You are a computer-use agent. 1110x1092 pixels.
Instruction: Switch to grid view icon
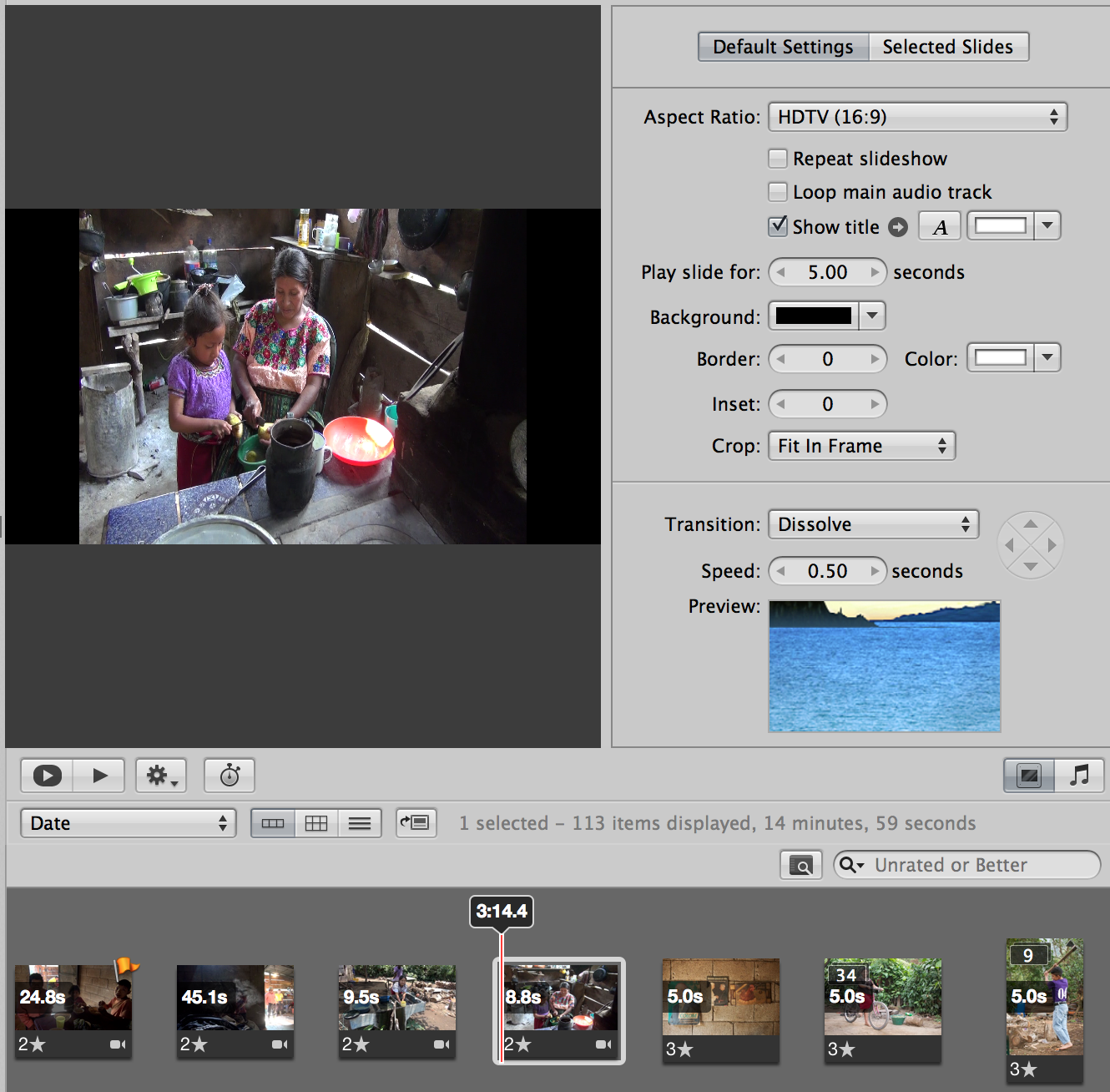[x=316, y=823]
